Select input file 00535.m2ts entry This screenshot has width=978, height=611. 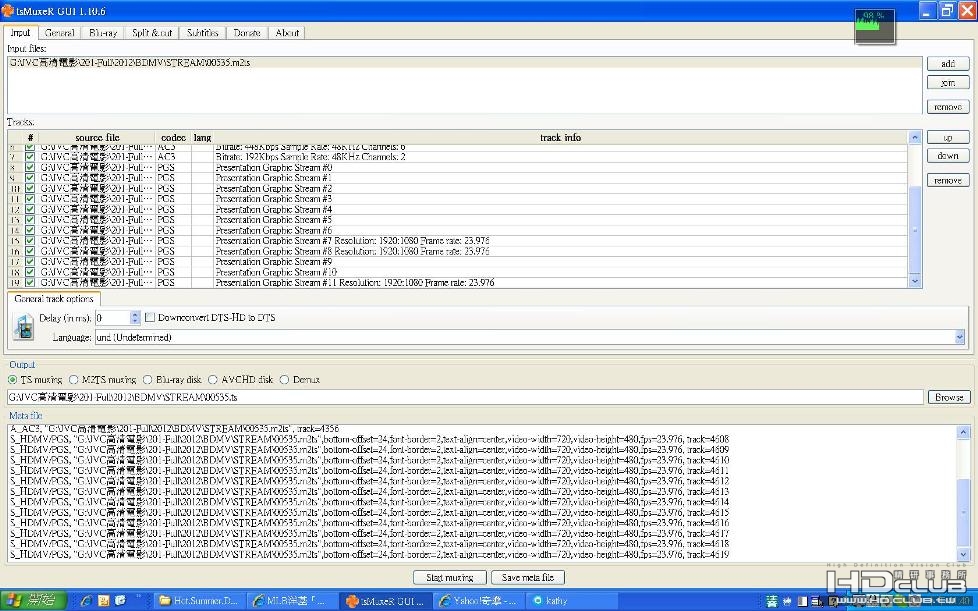[465, 63]
